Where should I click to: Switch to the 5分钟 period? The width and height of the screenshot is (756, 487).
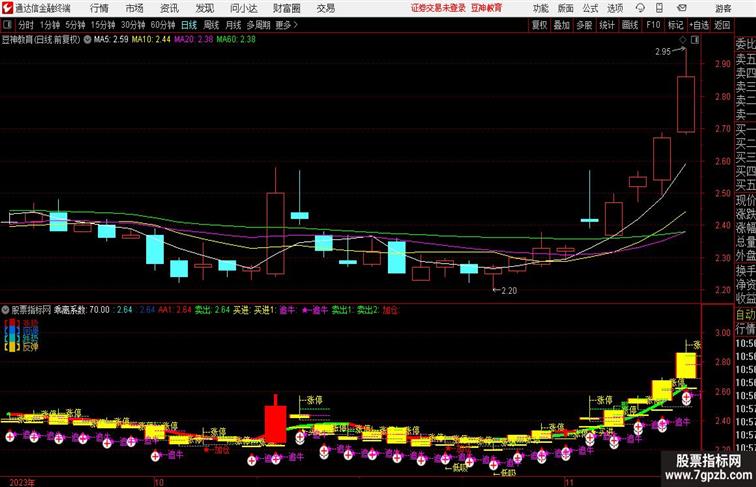pyautogui.click(x=75, y=25)
